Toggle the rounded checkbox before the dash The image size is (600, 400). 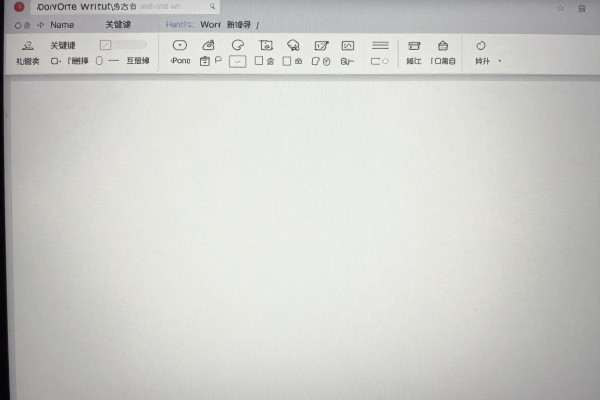(x=99, y=61)
